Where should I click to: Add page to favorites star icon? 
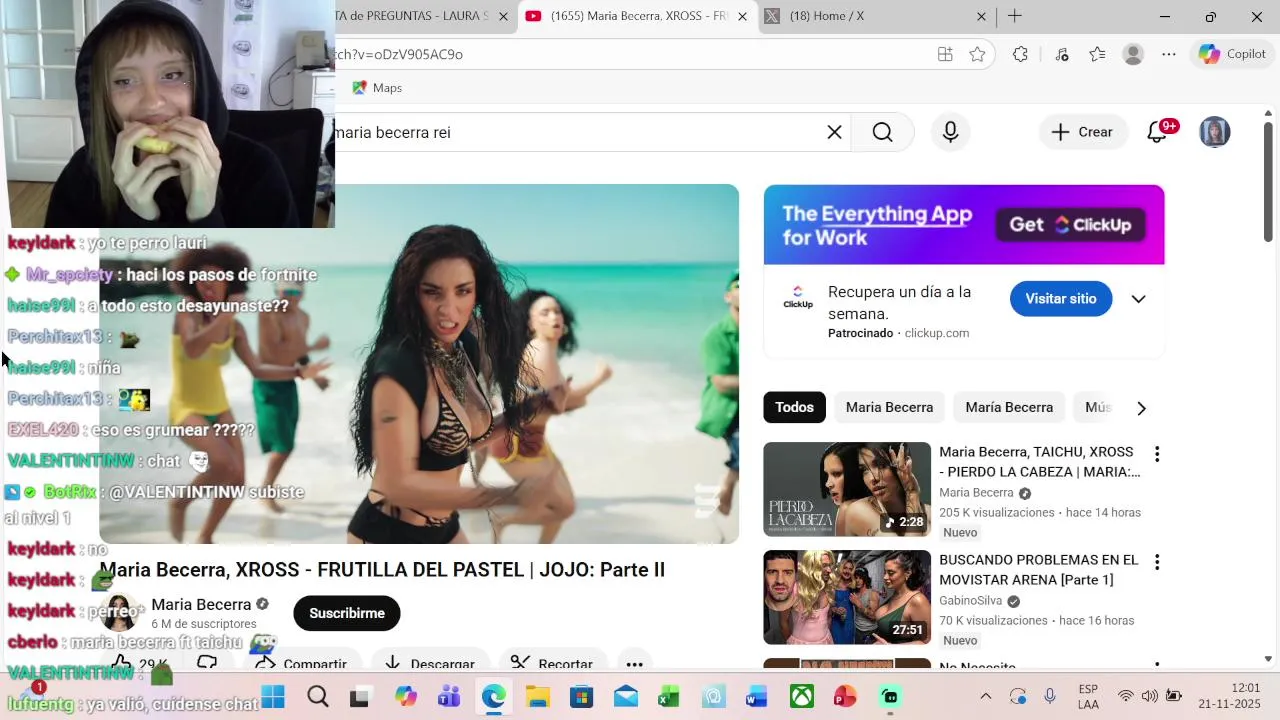tap(977, 54)
